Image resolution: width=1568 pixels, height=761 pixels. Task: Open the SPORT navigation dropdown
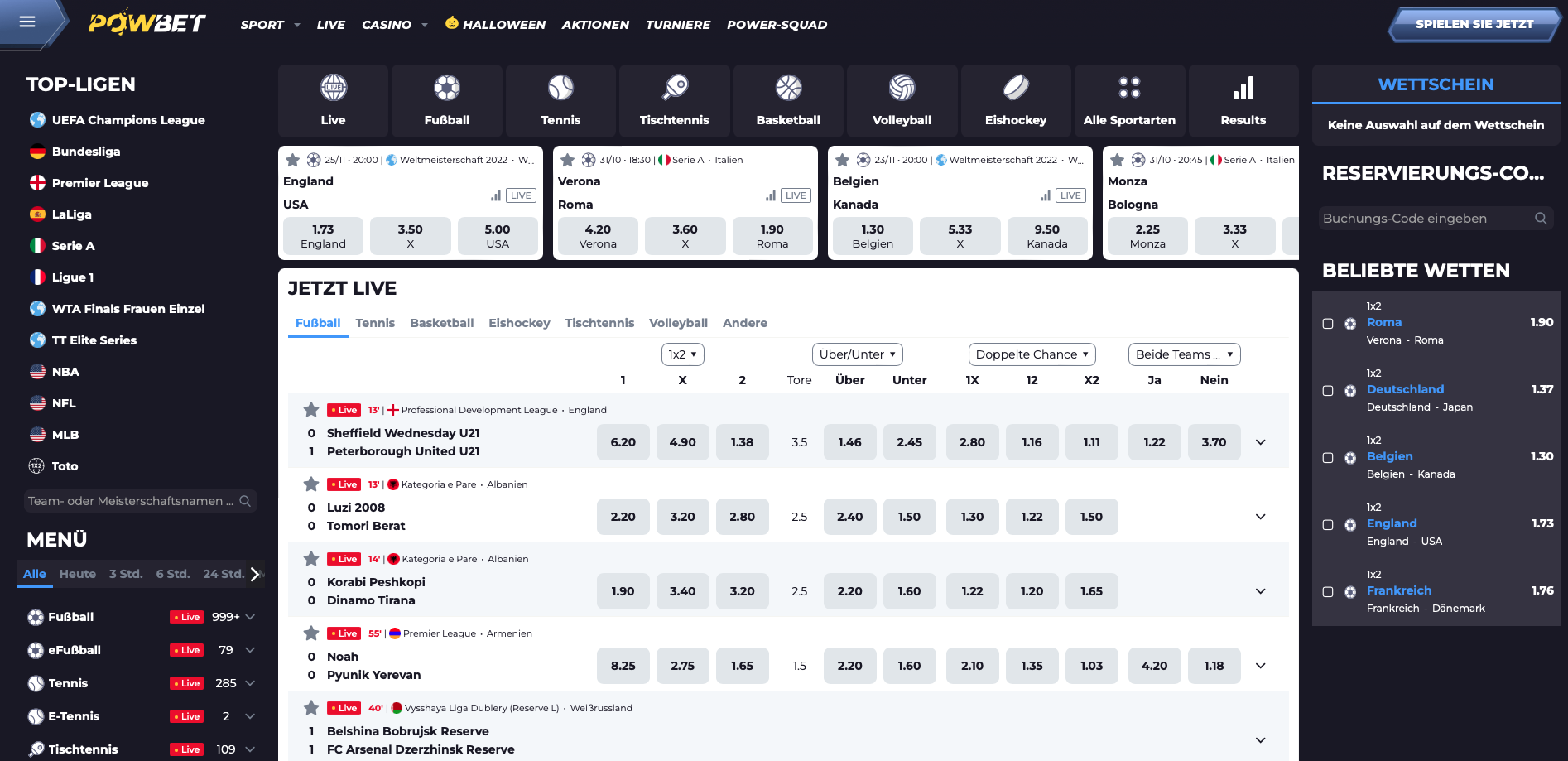pyautogui.click(x=270, y=25)
